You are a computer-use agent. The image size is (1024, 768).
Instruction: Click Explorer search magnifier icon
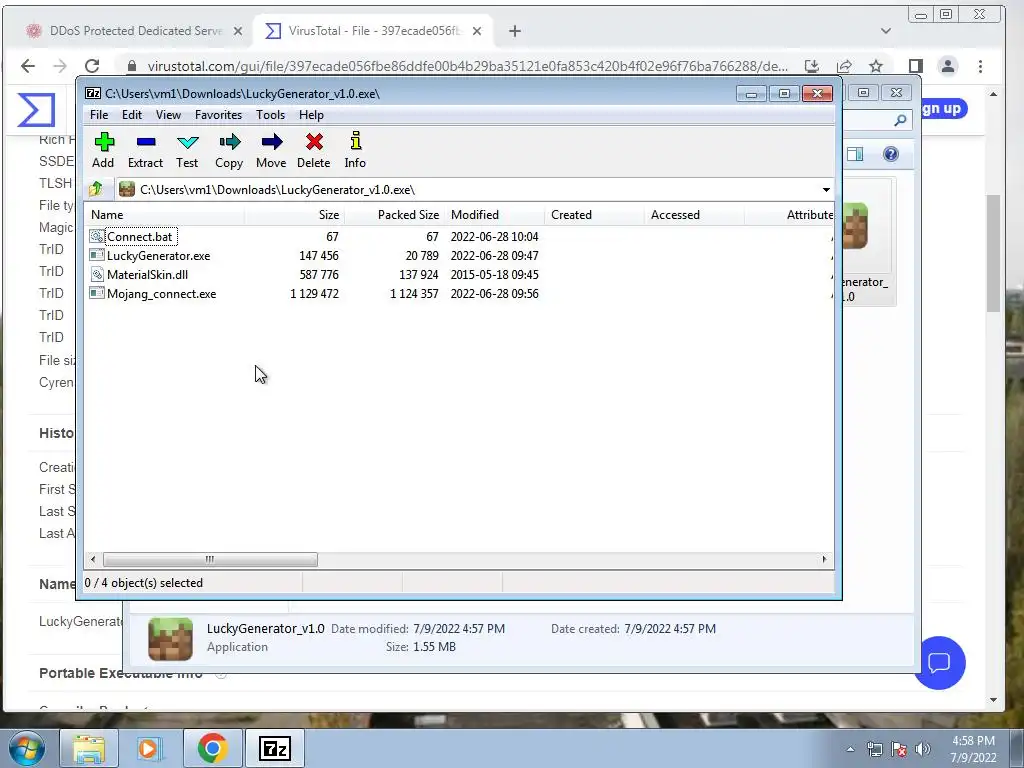[x=901, y=120]
